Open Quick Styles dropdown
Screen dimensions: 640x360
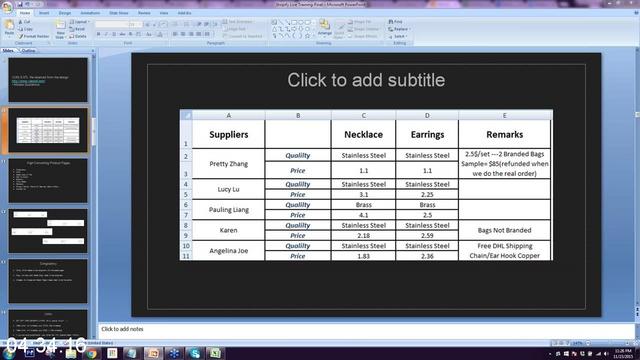pyautogui.click(x=339, y=30)
